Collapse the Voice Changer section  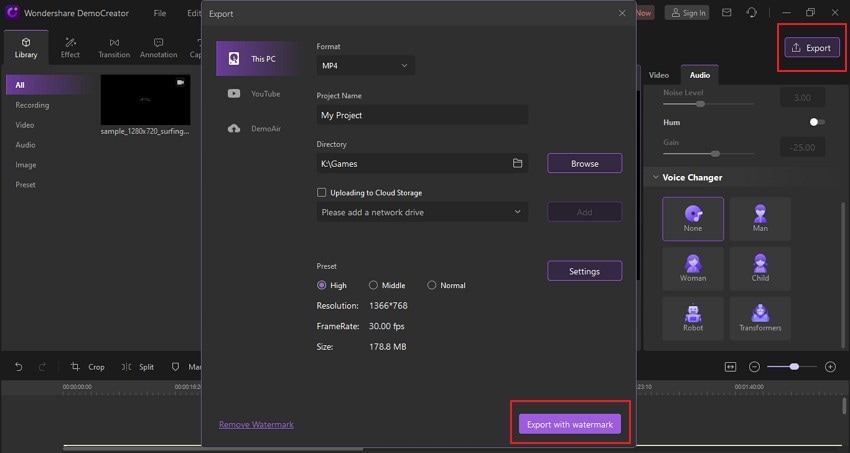(655, 177)
